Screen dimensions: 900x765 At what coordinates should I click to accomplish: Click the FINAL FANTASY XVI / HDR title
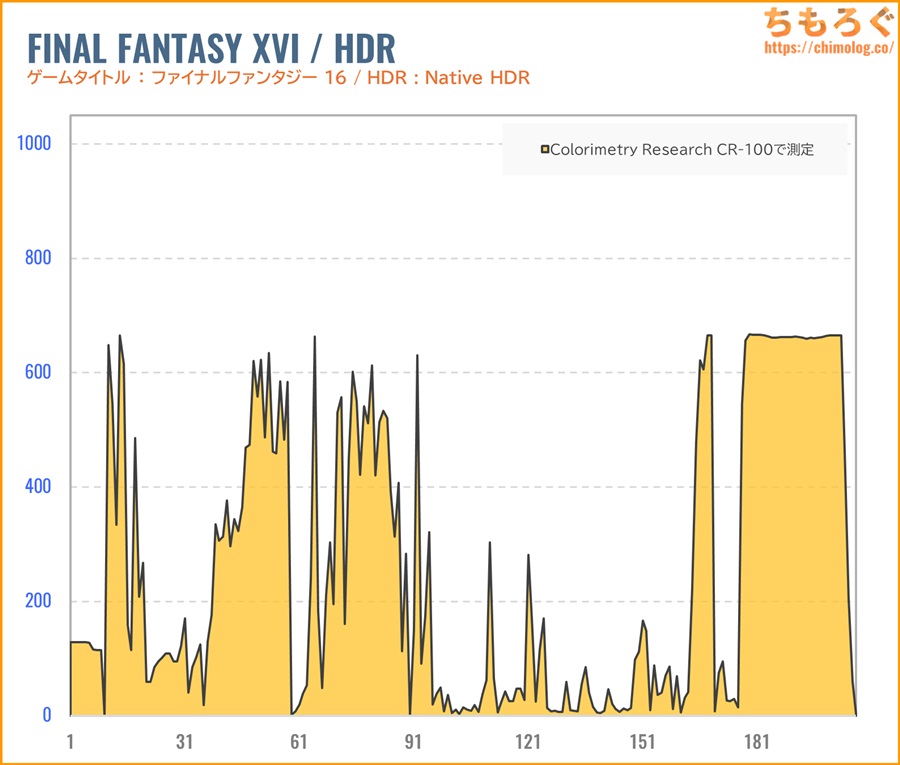(211, 47)
